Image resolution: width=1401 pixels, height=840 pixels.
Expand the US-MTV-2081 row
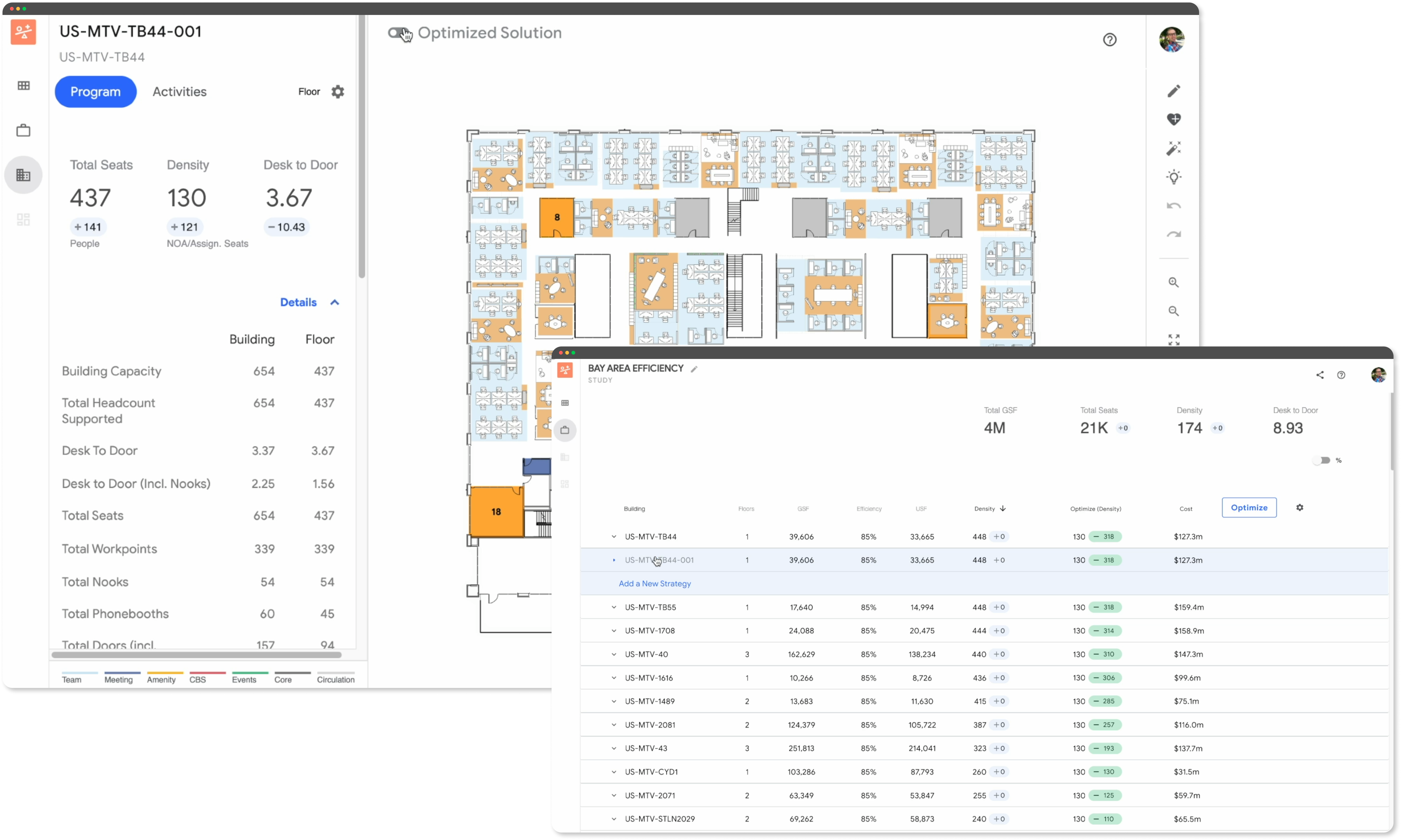[x=614, y=725]
